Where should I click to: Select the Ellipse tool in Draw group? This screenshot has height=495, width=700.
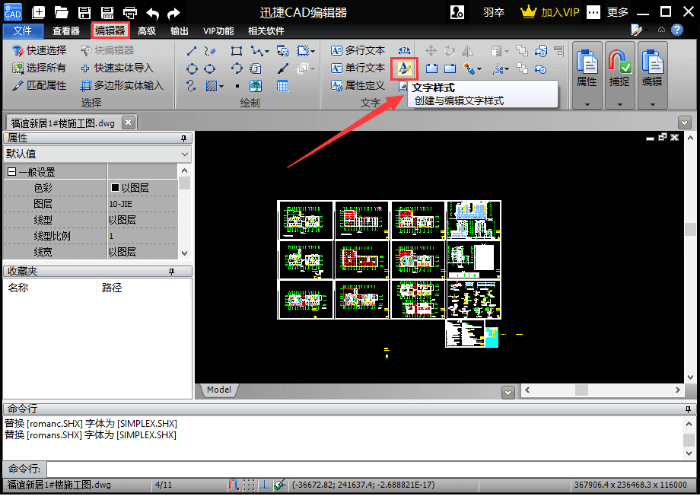[x=209, y=69]
